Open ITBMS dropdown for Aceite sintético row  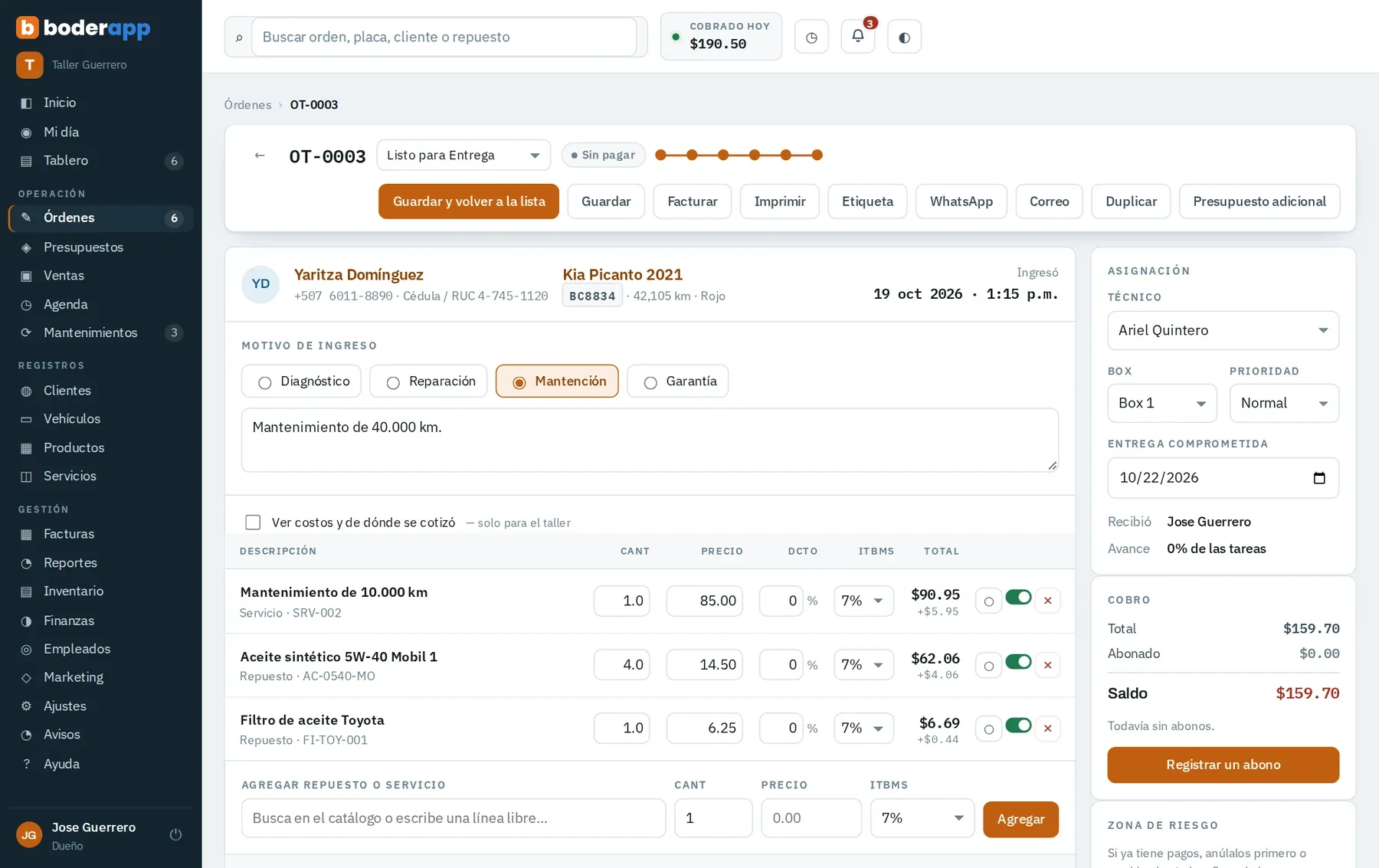pos(863,665)
